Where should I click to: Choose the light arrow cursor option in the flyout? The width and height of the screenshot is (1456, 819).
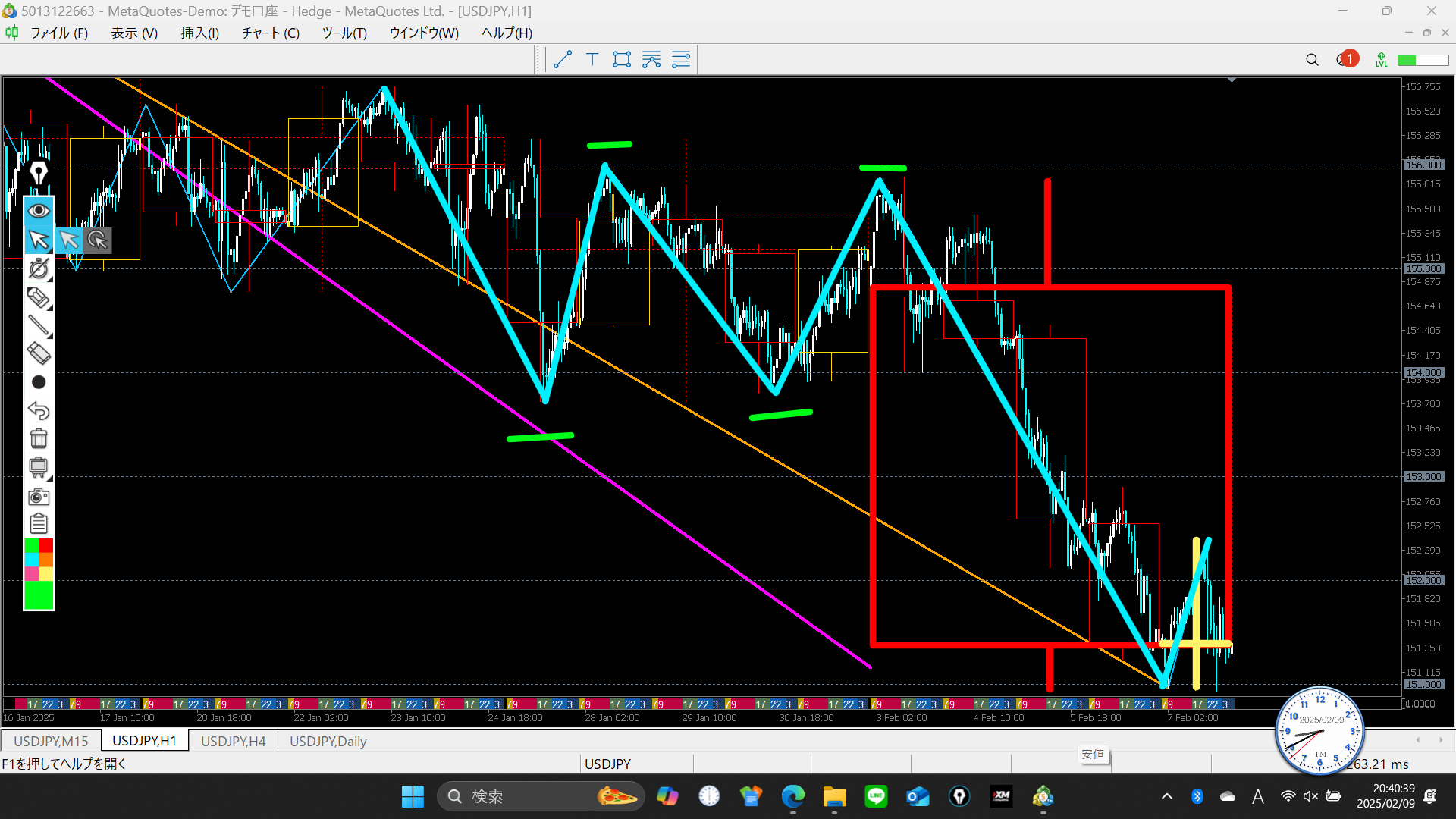point(69,240)
